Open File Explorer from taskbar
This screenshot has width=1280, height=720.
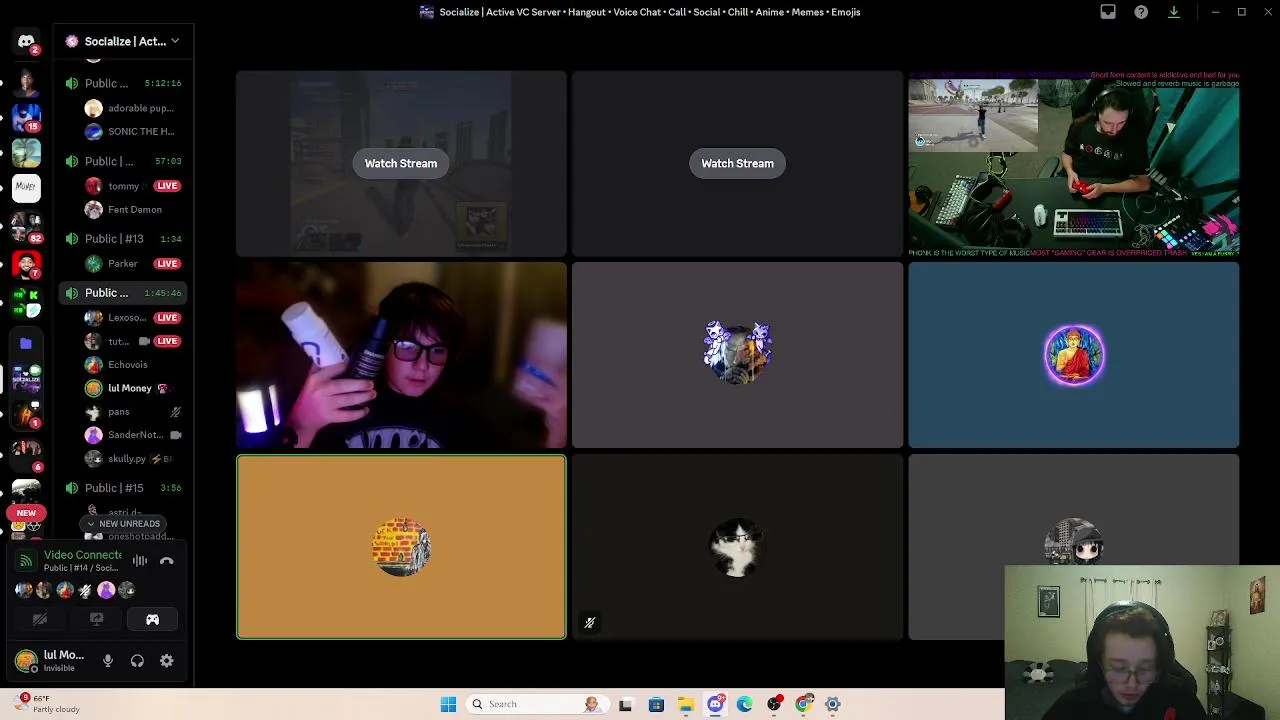(x=686, y=704)
